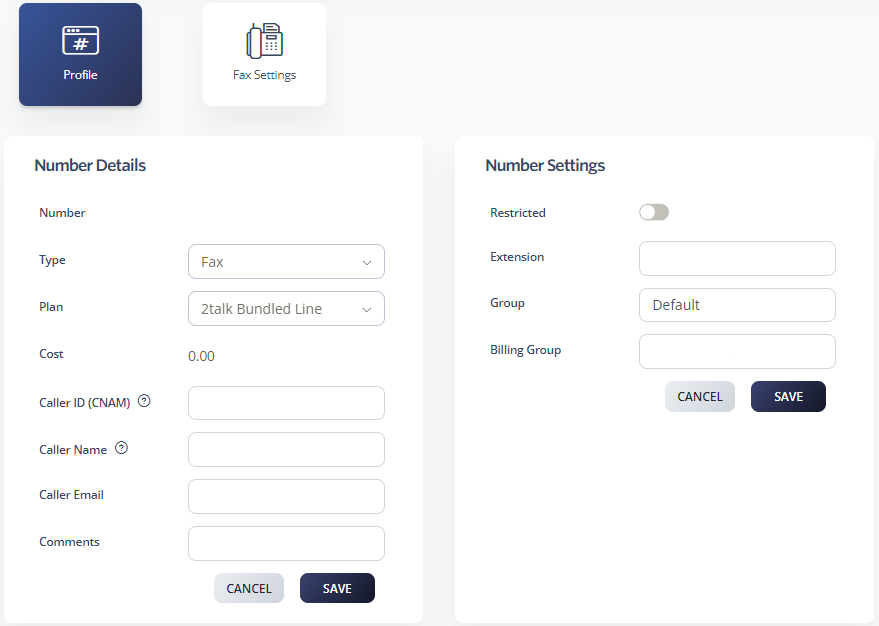Save the Number Details form
This screenshot has height=626, width=879.
337,588
